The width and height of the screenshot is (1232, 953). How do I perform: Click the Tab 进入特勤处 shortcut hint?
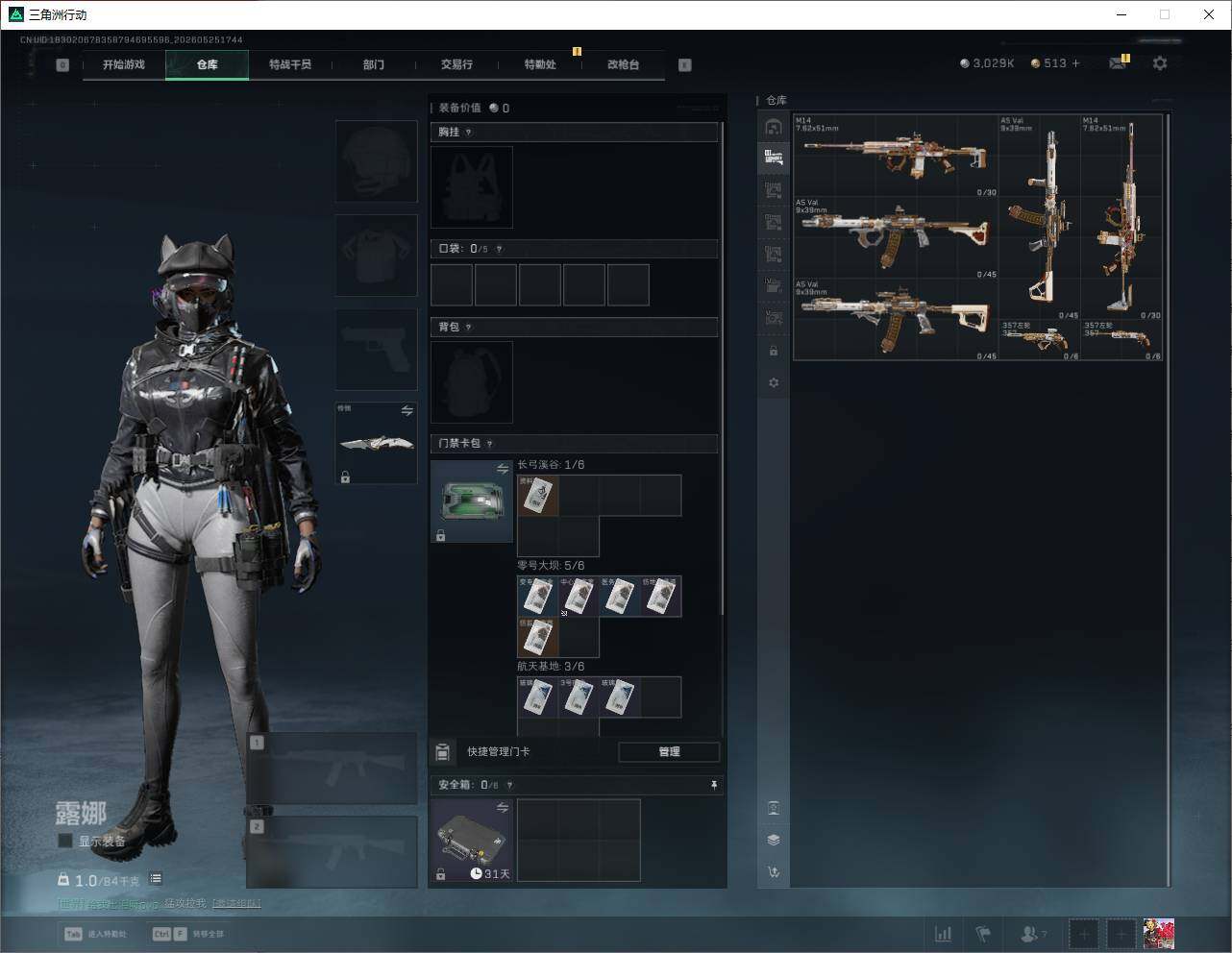pyautogui.click(x=95, y=934)
